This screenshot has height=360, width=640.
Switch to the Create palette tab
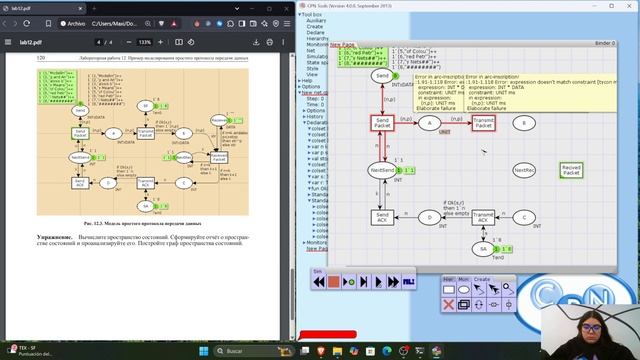(x=482, y=279)
